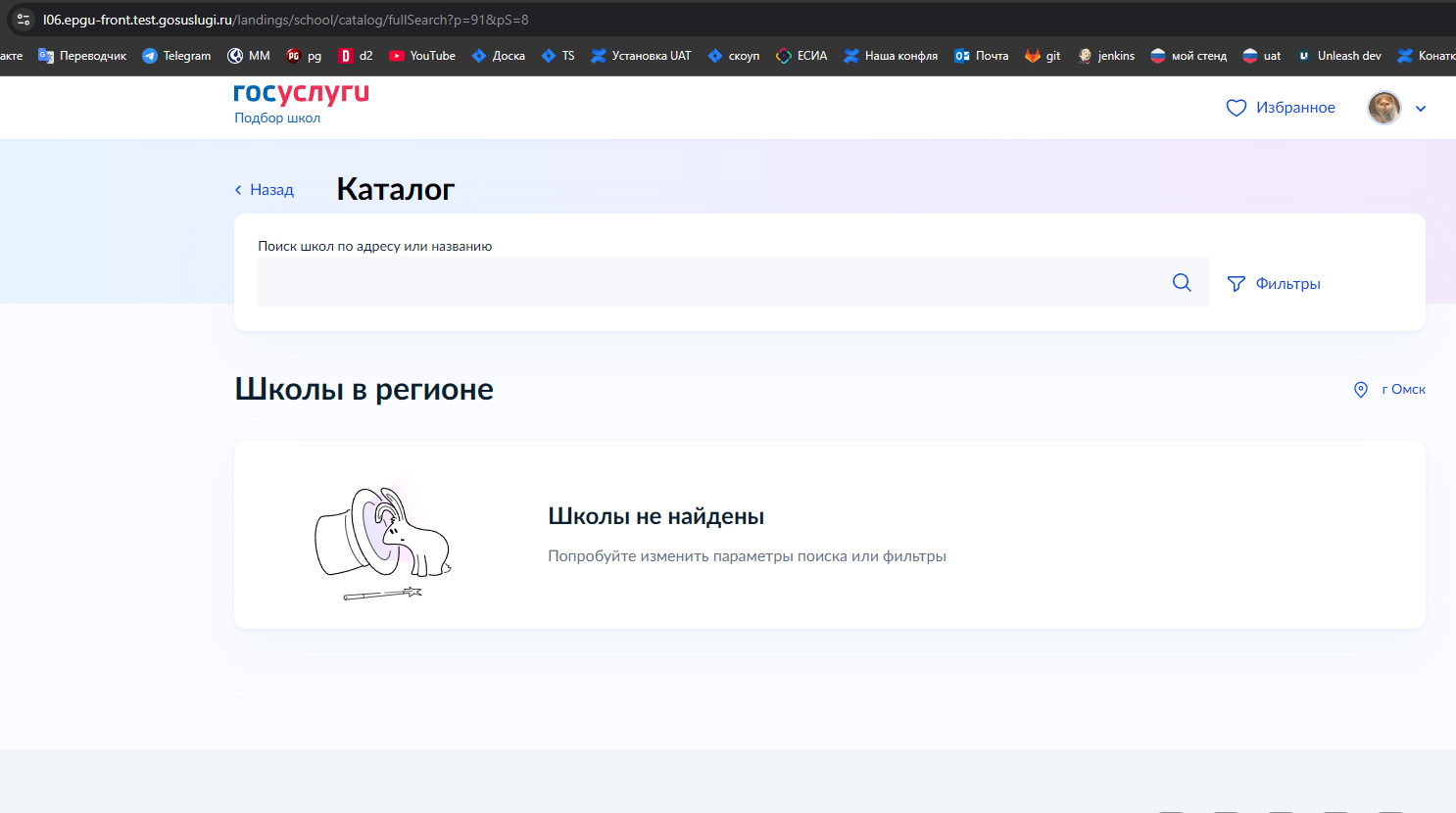Image resolution: width=1456 pixels, height=813 pixels.
Task: Open the скоуп bookmark
Action: pyautogui.click(x=734, y=56)
